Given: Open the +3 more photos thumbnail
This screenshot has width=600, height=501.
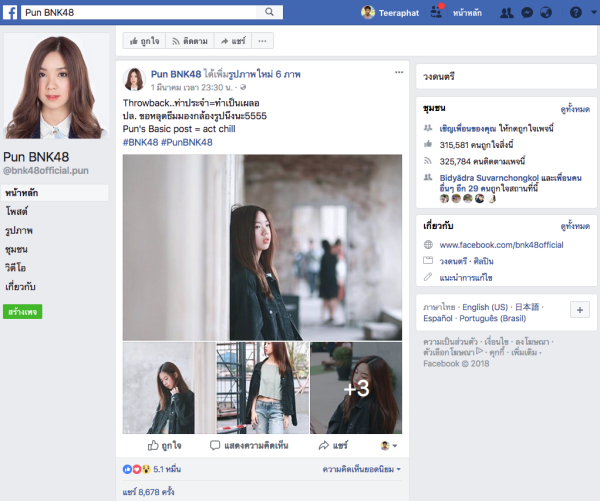Looking at the screenshot, I should [x=356, y=388].
